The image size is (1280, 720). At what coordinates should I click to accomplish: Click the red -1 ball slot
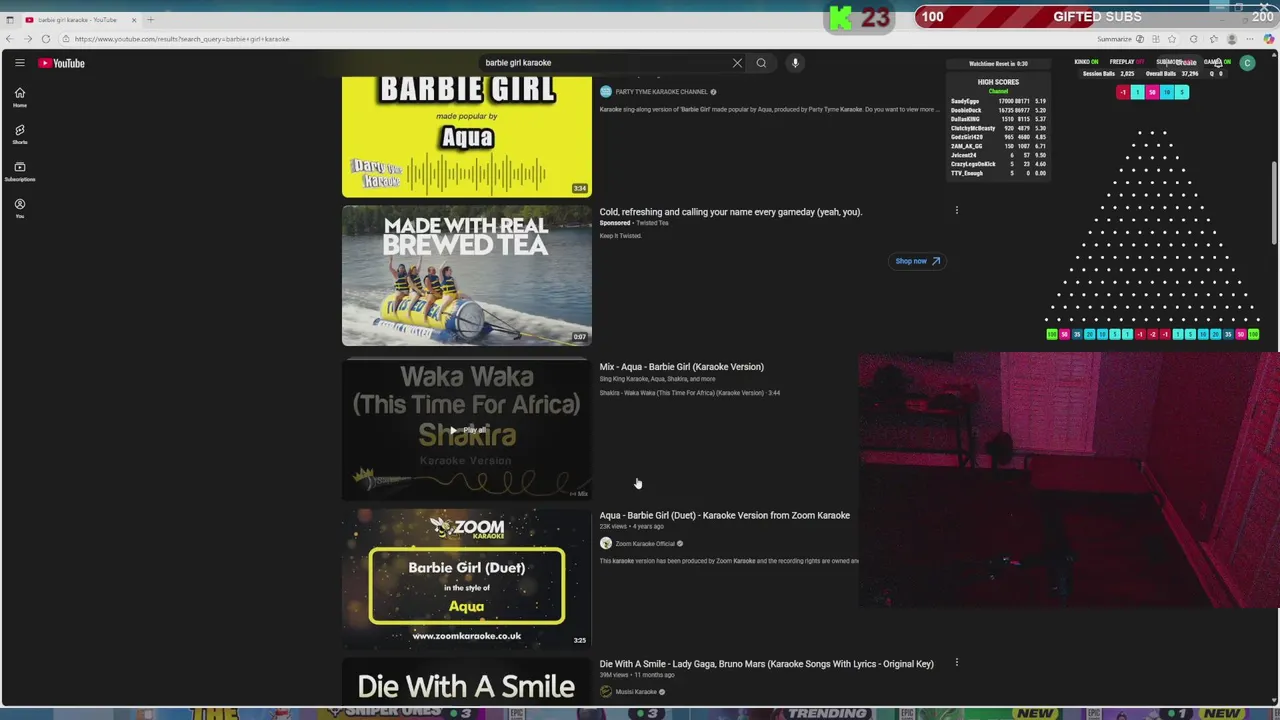tap(1123, 92)
